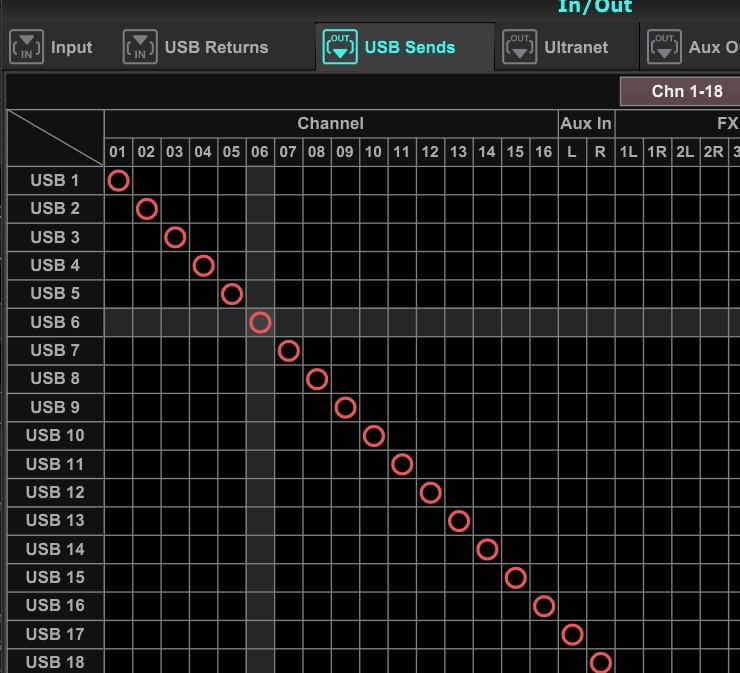Toggle USB 13 routing at channel 13

[459, 521]
